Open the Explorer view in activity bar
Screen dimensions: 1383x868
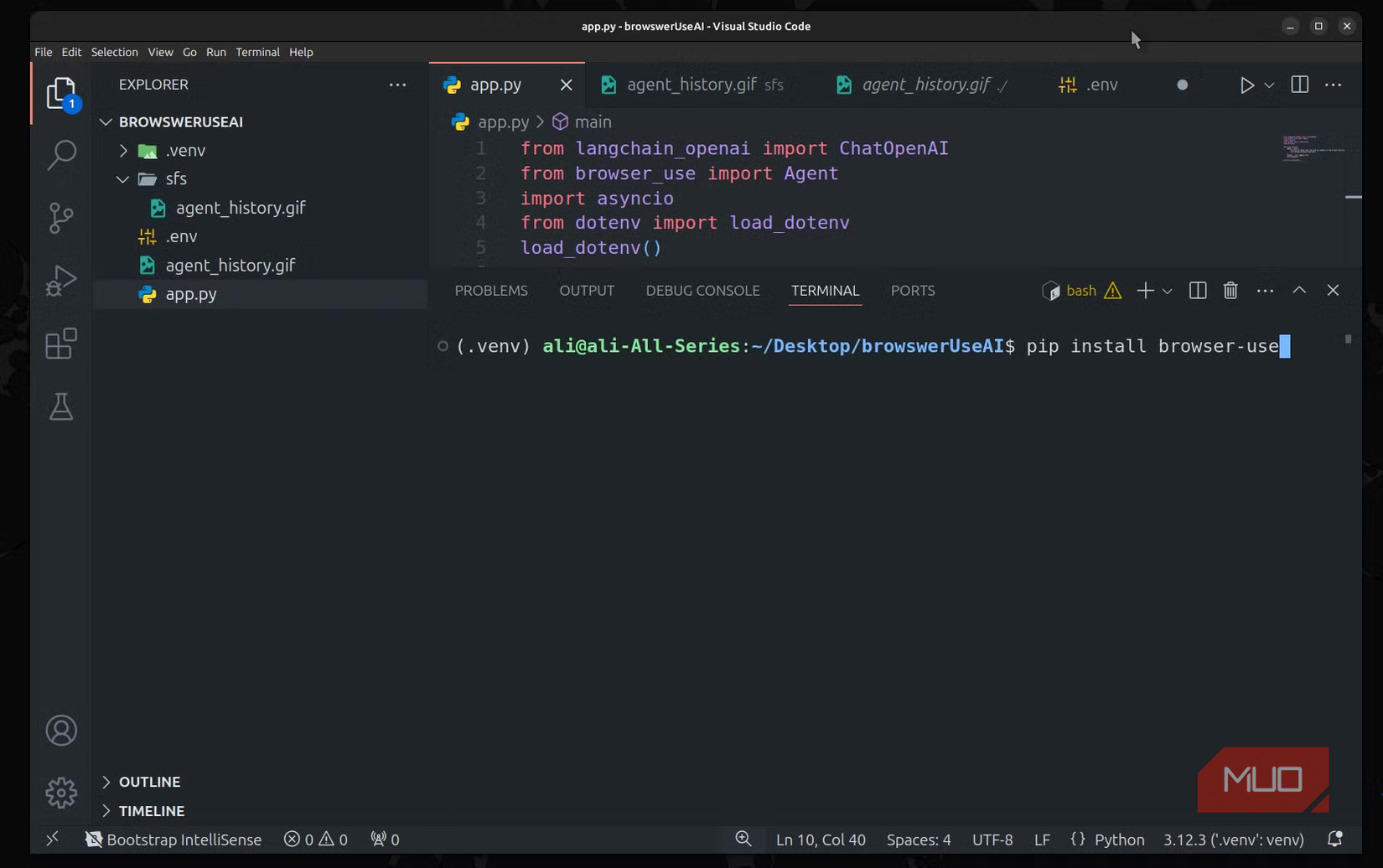(x=61, y=92)
